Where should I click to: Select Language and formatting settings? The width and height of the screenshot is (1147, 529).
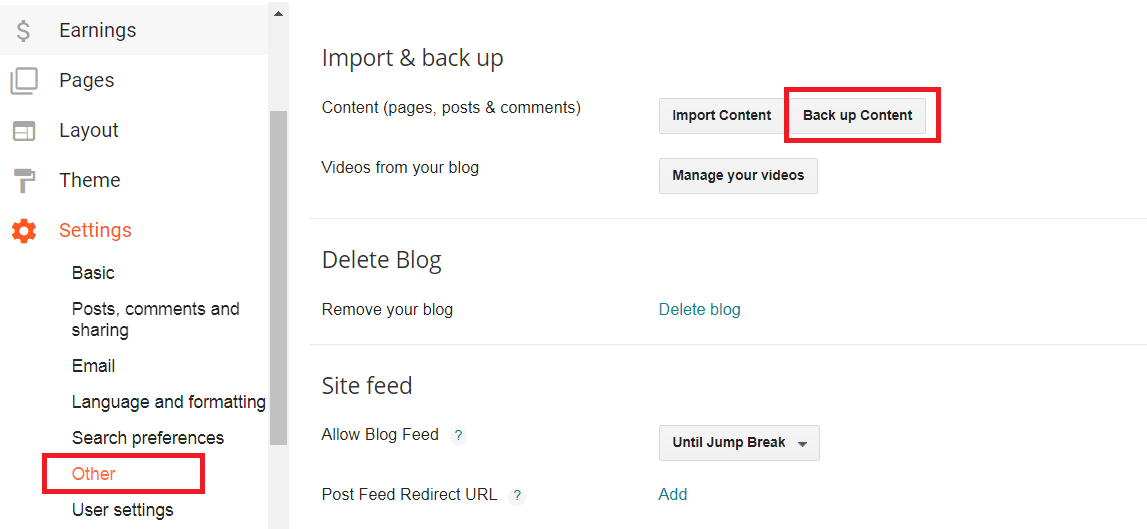[168, 402]
